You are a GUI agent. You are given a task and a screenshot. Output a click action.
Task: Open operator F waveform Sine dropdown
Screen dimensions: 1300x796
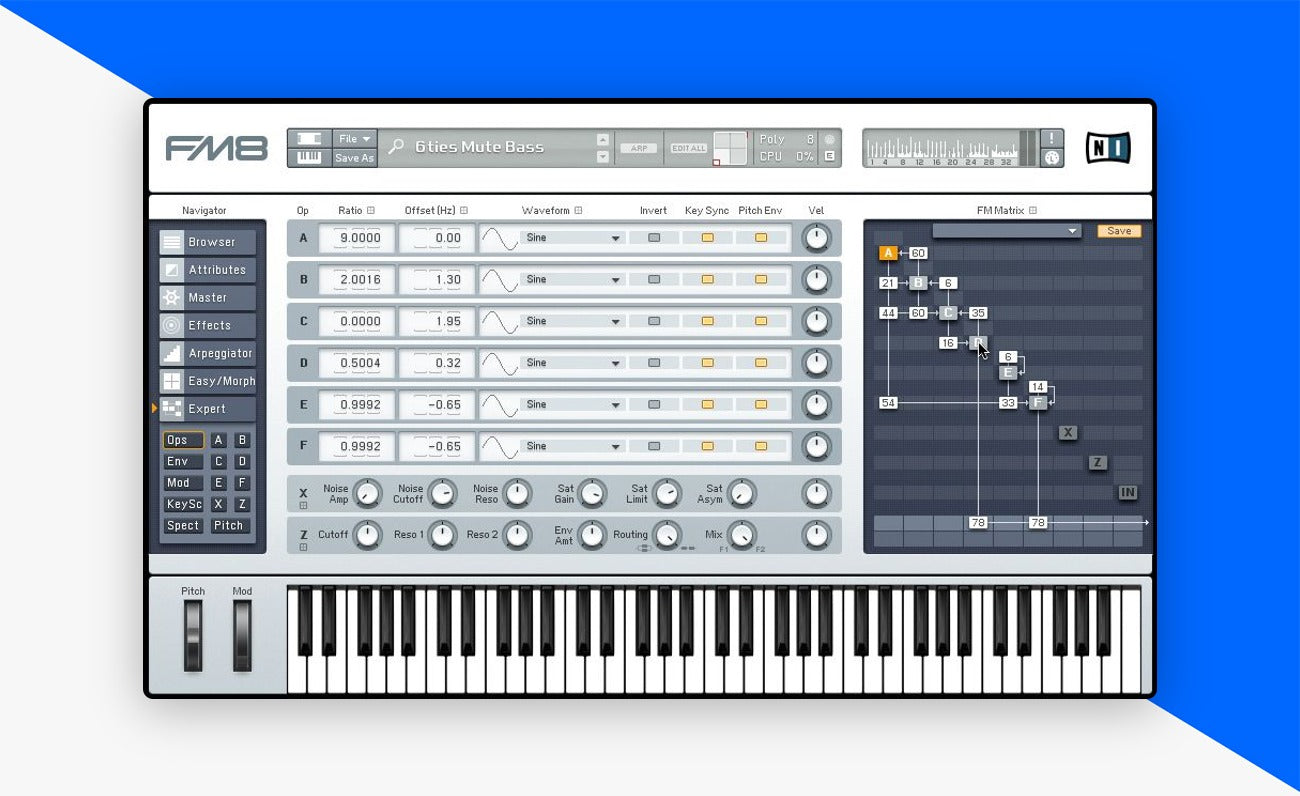click(572, 446)
